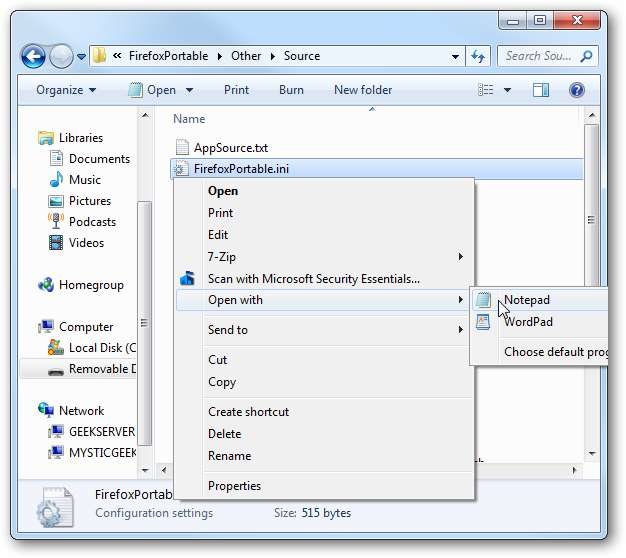Expand the Organize dropdown menu

click(x=66, y=90)
